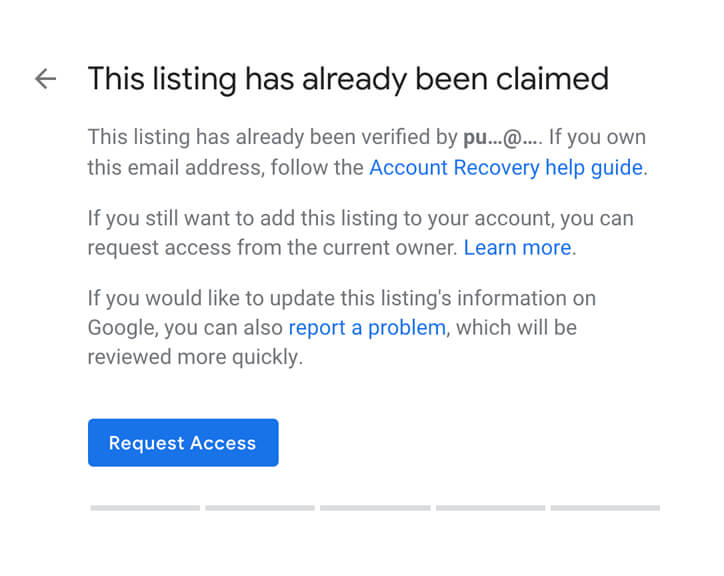Select the last progress step segment

(605, 508)
